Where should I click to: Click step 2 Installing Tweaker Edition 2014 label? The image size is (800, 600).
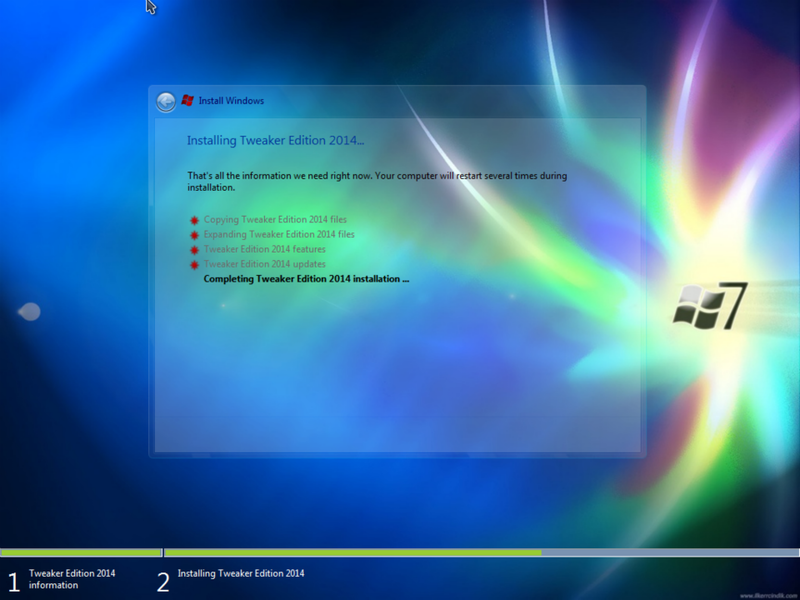(241, 573)
